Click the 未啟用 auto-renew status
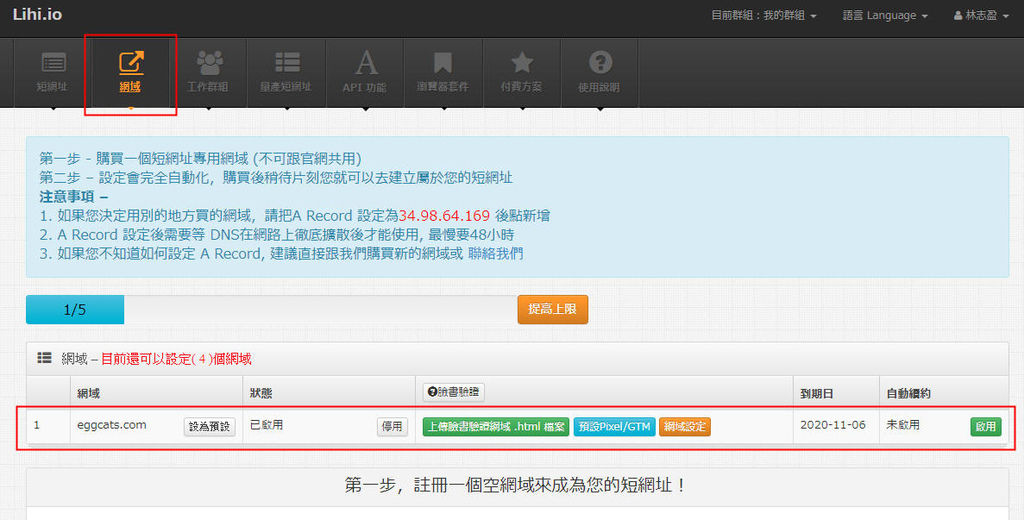Viewport: 1024px width, 520px height. coord(903,425)
